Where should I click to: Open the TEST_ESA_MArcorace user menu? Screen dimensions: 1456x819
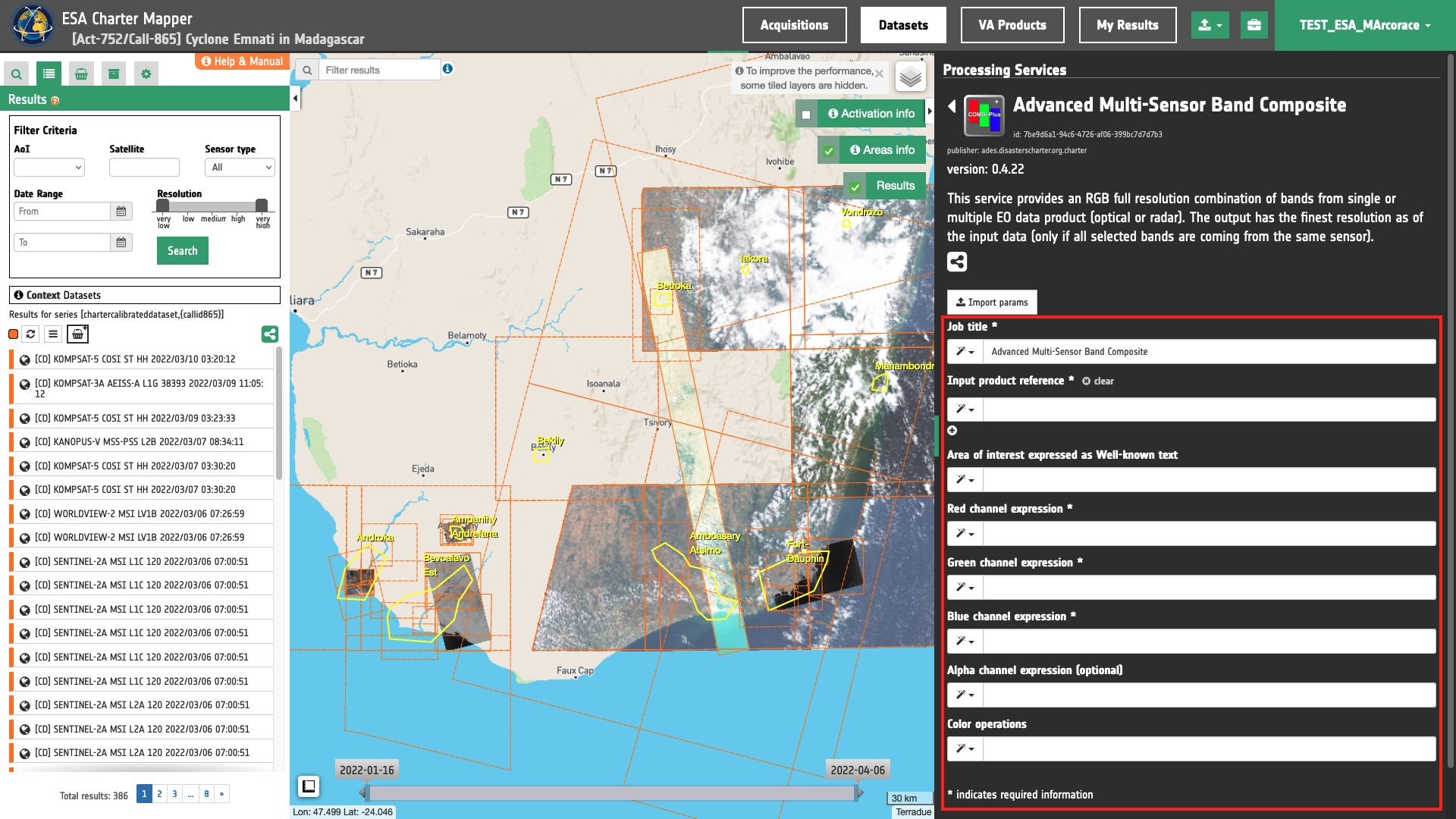coord(1365,25)
